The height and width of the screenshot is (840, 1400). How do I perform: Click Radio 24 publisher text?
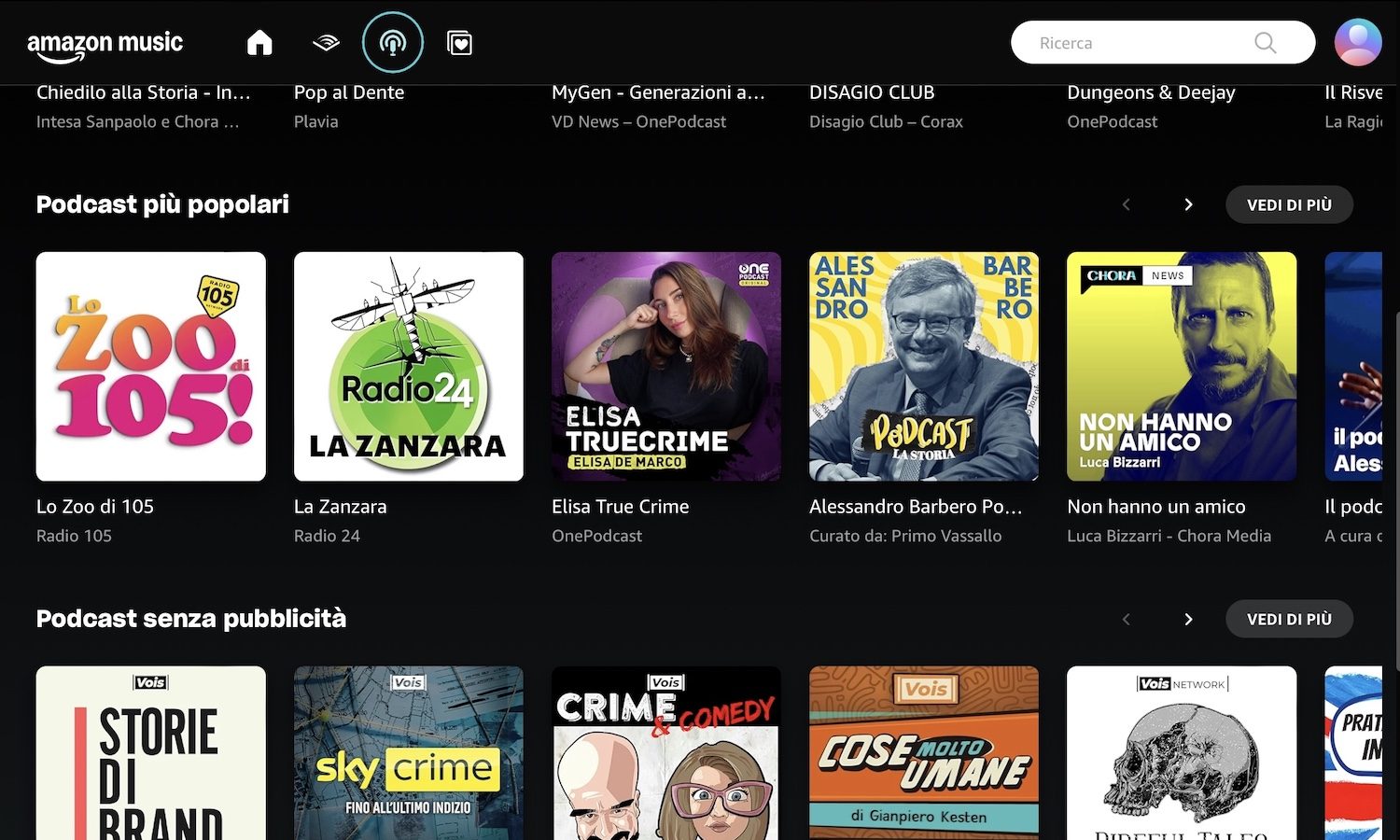[x=327, y=536]
